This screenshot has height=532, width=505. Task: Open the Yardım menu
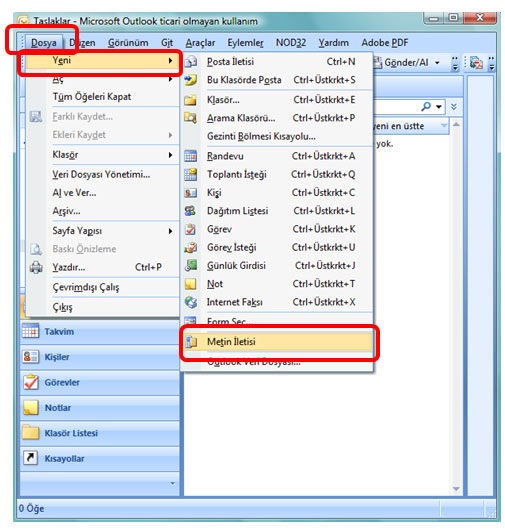pos(333,43)
